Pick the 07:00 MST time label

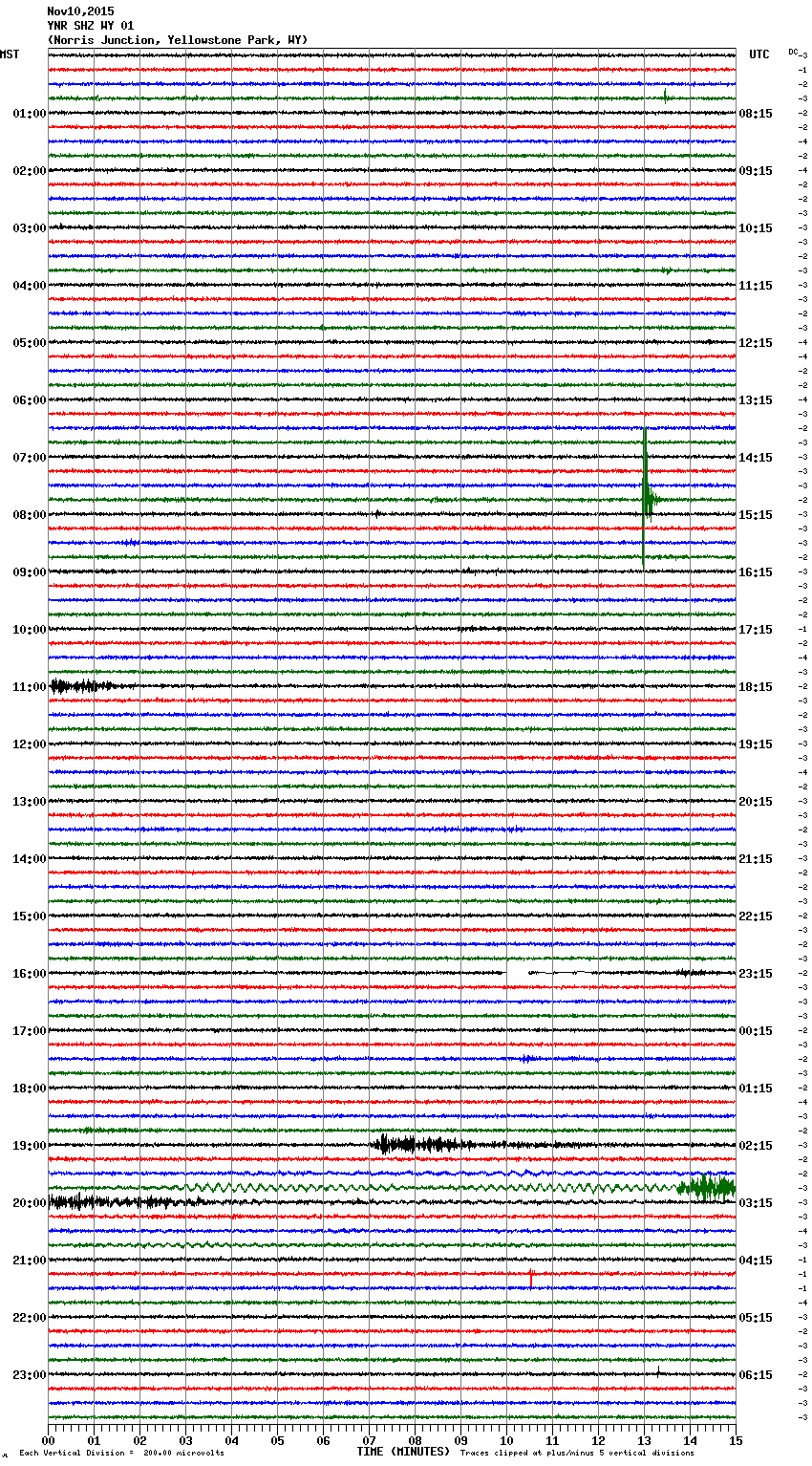30,458
